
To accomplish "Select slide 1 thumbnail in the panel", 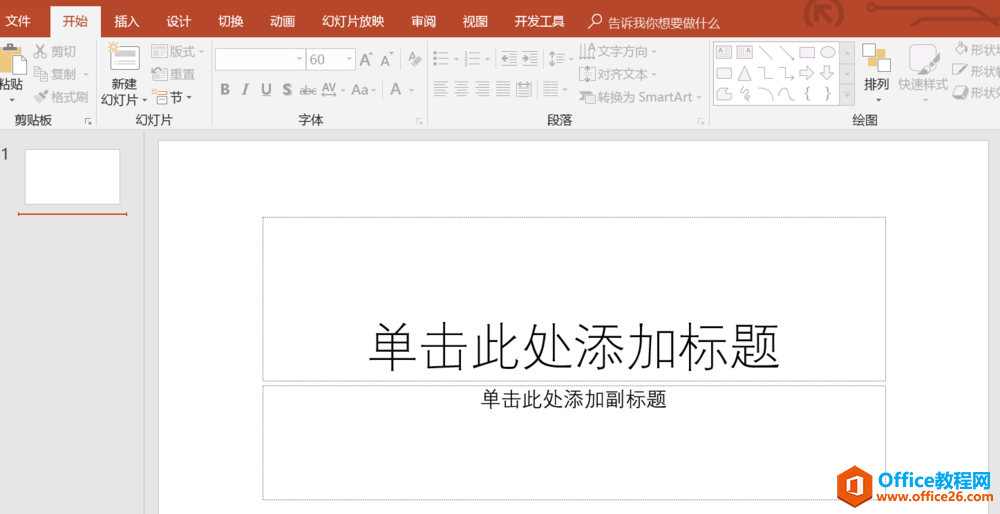I will click(72, 177).
